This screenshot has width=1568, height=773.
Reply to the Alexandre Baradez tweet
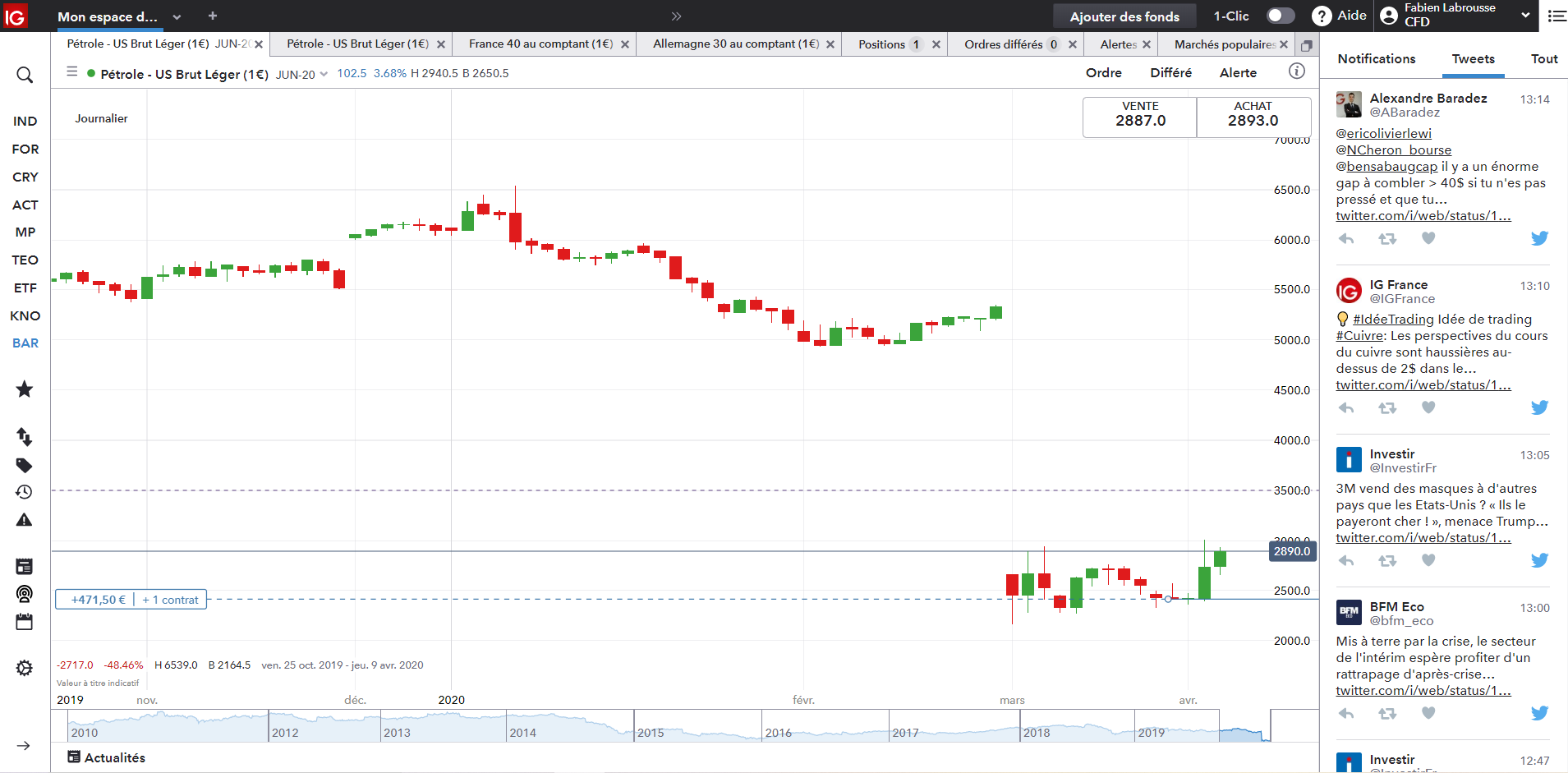tap(1346, 239)
